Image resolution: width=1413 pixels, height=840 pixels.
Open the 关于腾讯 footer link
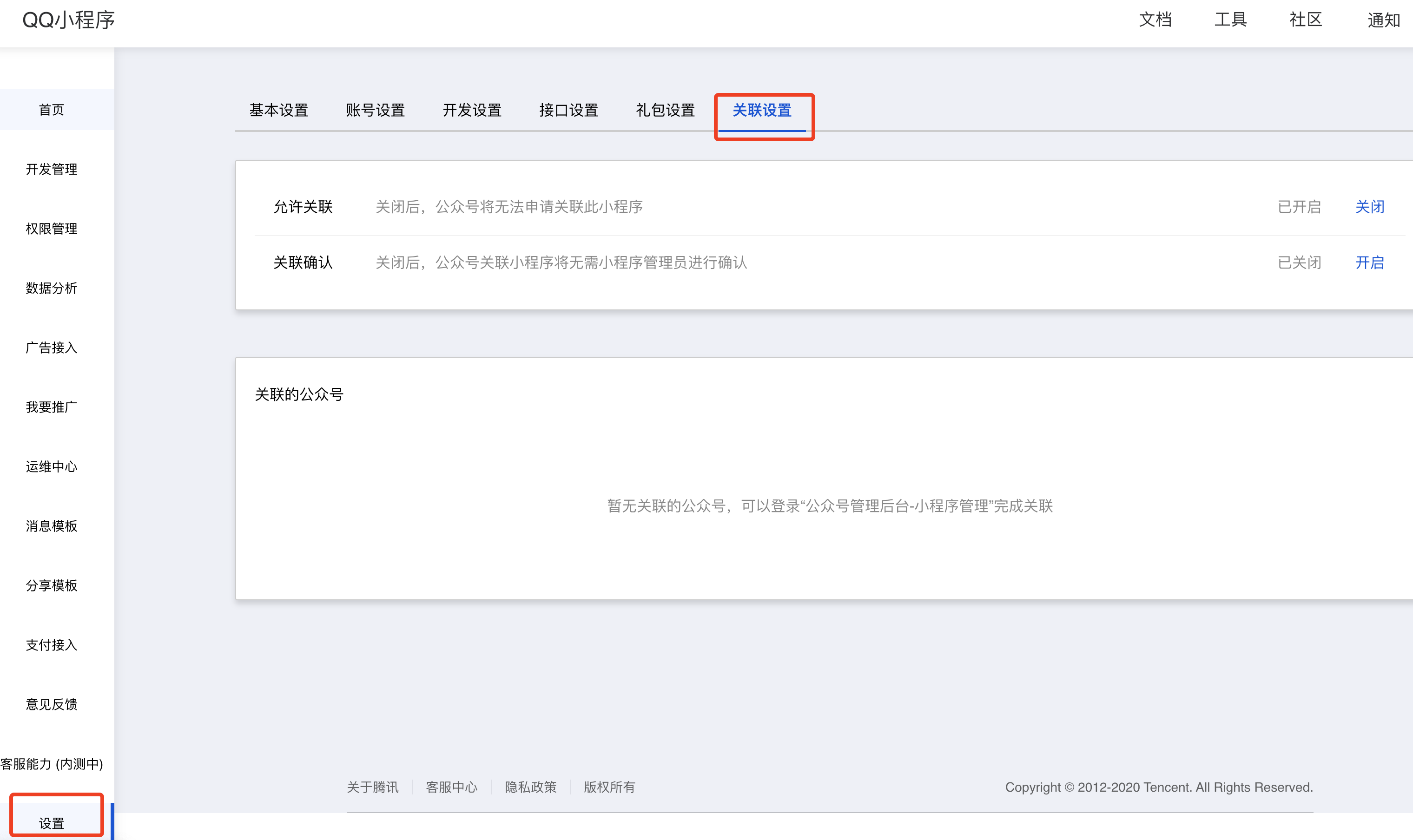point(372,787)
